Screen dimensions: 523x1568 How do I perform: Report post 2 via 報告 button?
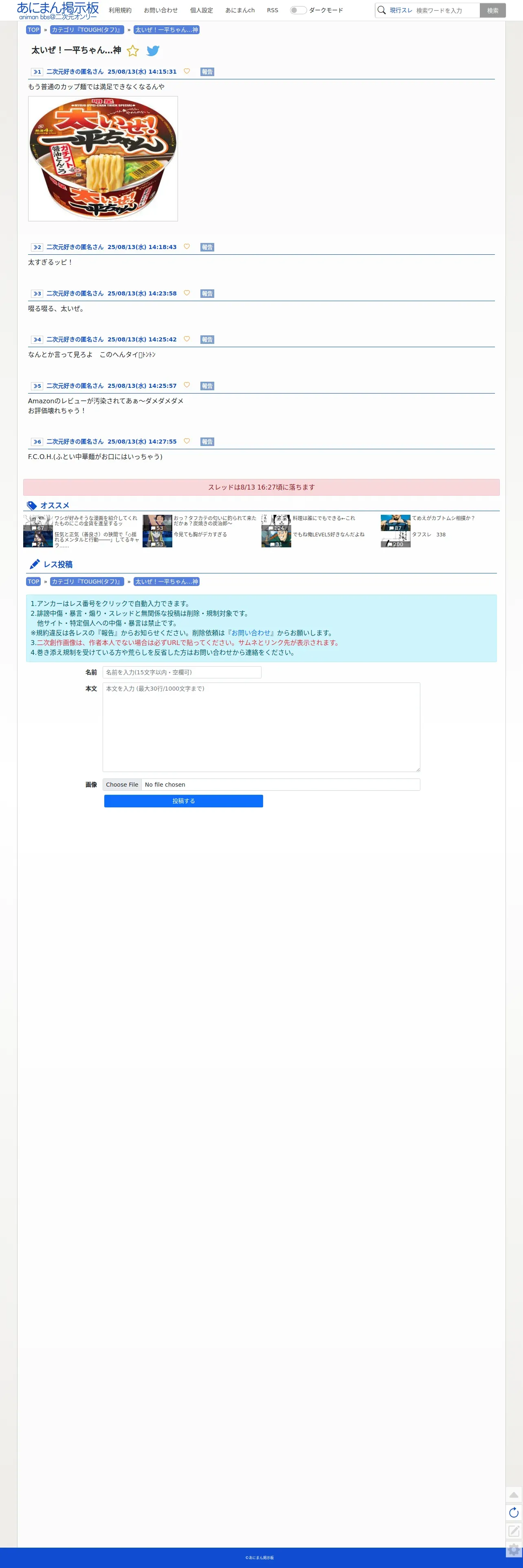[207, 247]
